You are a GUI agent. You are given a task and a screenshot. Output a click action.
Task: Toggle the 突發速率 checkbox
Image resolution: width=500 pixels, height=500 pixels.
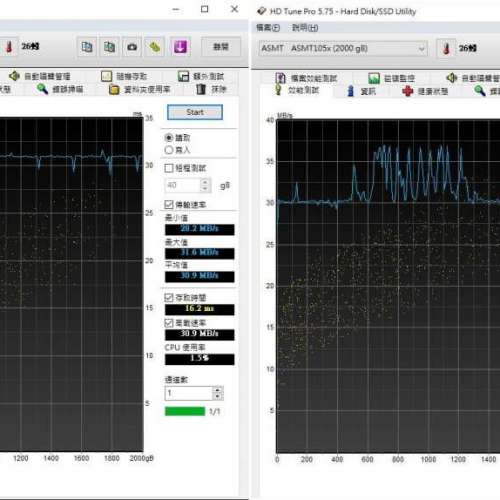click(169, 323)
